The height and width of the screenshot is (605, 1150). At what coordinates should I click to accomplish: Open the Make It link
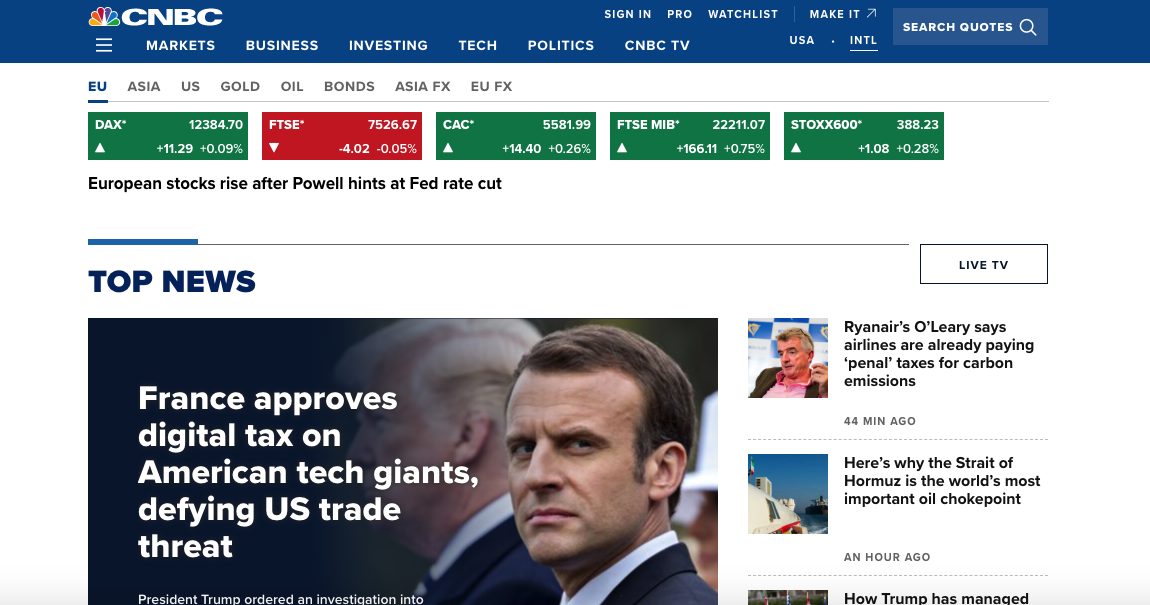point(835,14)
